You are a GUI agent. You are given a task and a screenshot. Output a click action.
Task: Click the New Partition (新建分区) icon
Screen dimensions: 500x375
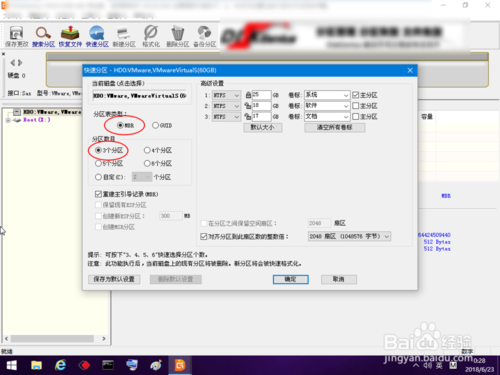click(x=124, y=36)
